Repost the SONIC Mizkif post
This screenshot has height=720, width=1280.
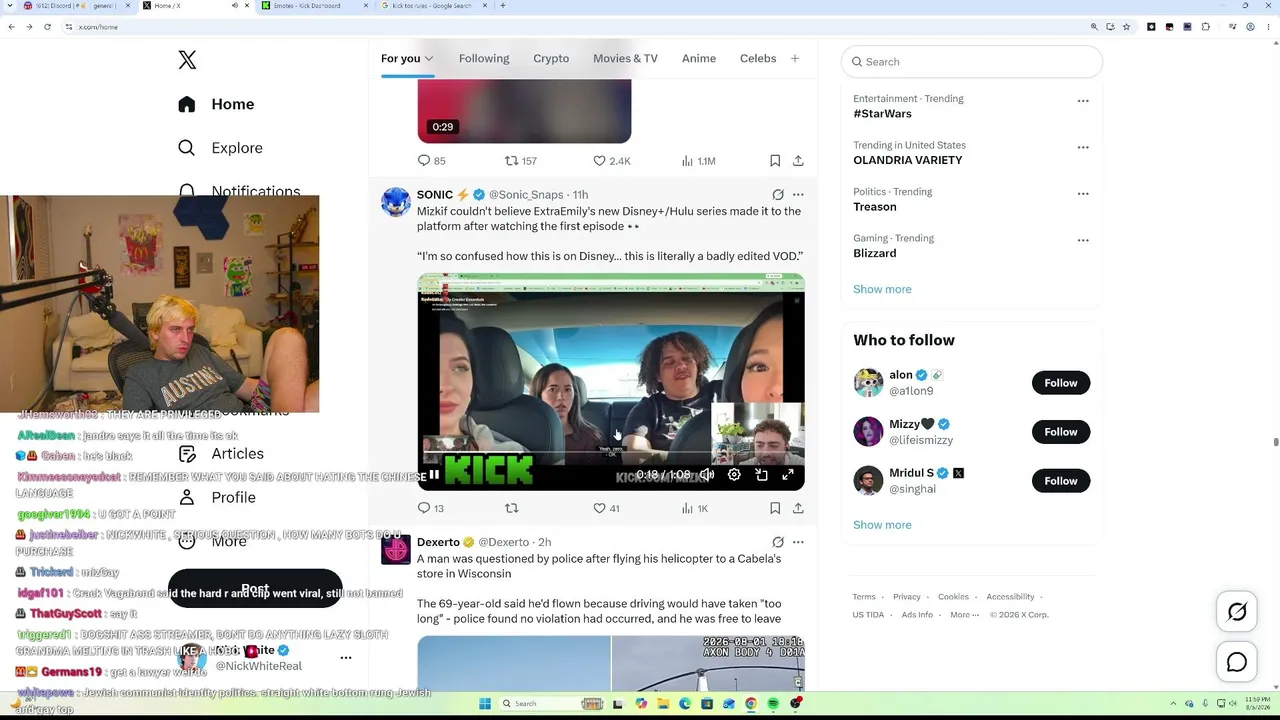point(512,508)
